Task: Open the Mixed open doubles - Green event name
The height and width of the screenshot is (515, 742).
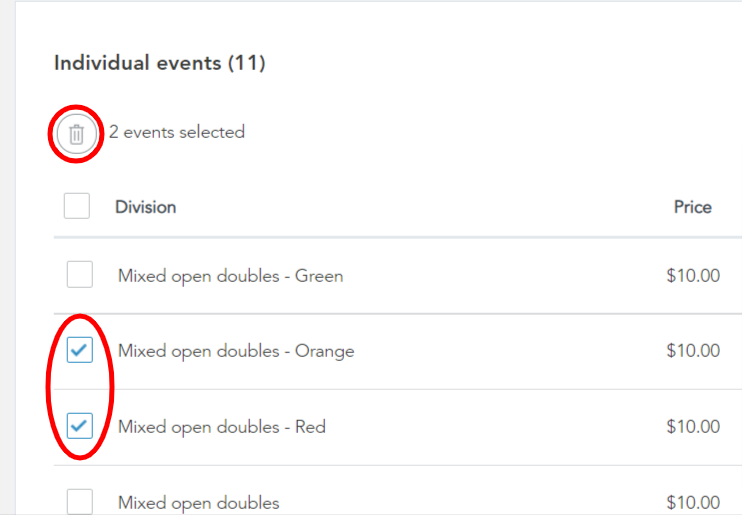Action: pyautogui.click(x=230, y=276)
